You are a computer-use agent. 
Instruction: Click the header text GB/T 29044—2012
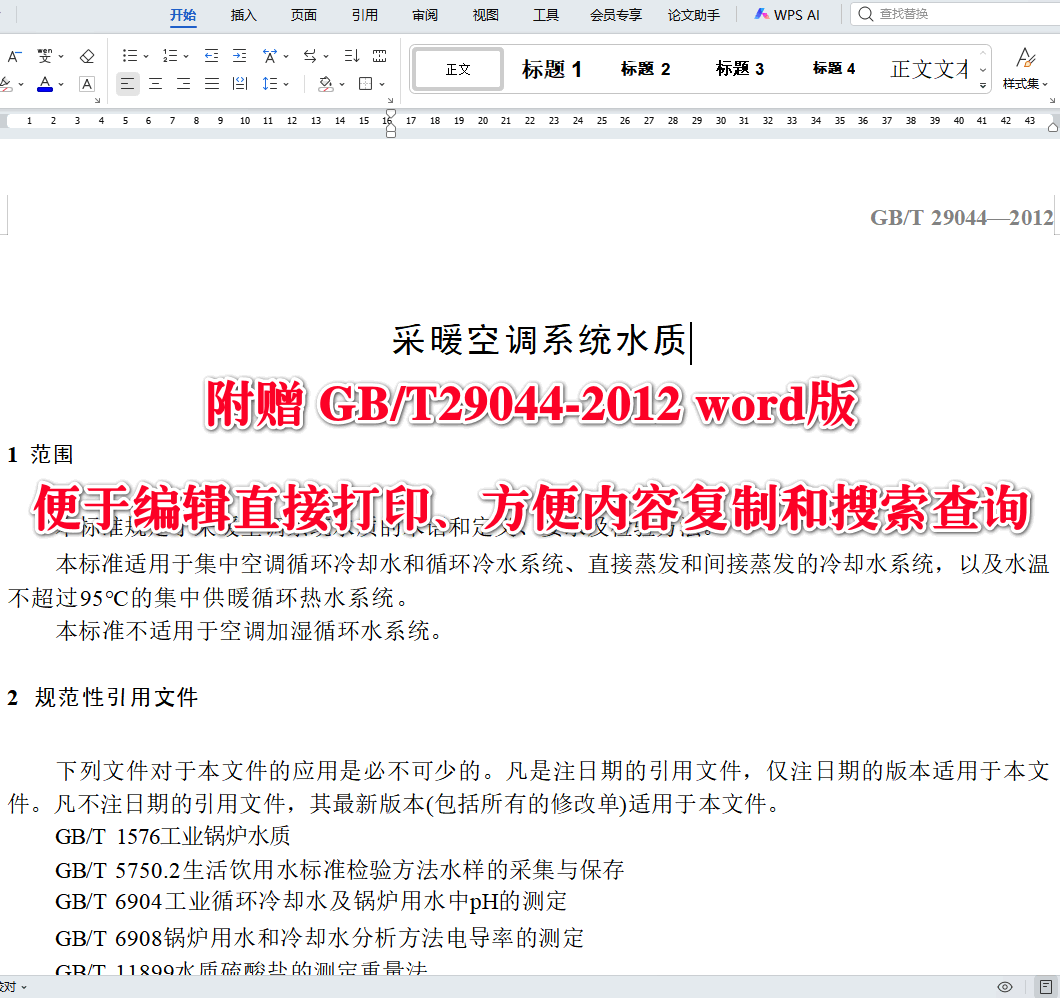[x=961, y=218]
